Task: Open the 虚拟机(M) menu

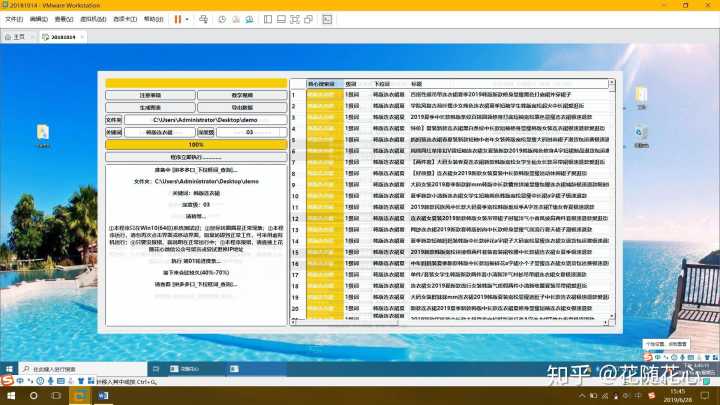Action: pyautogui.click(x=93, y=19)
